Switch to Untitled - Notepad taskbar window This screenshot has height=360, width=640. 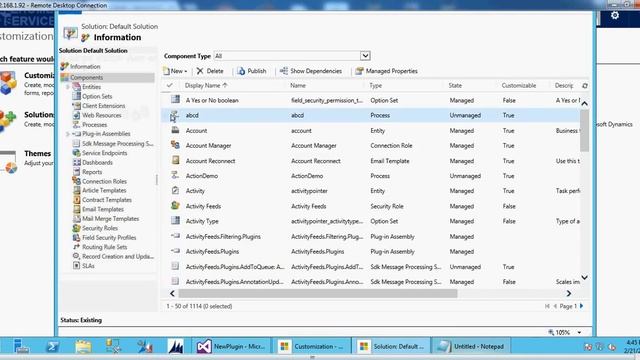point(470,347)
